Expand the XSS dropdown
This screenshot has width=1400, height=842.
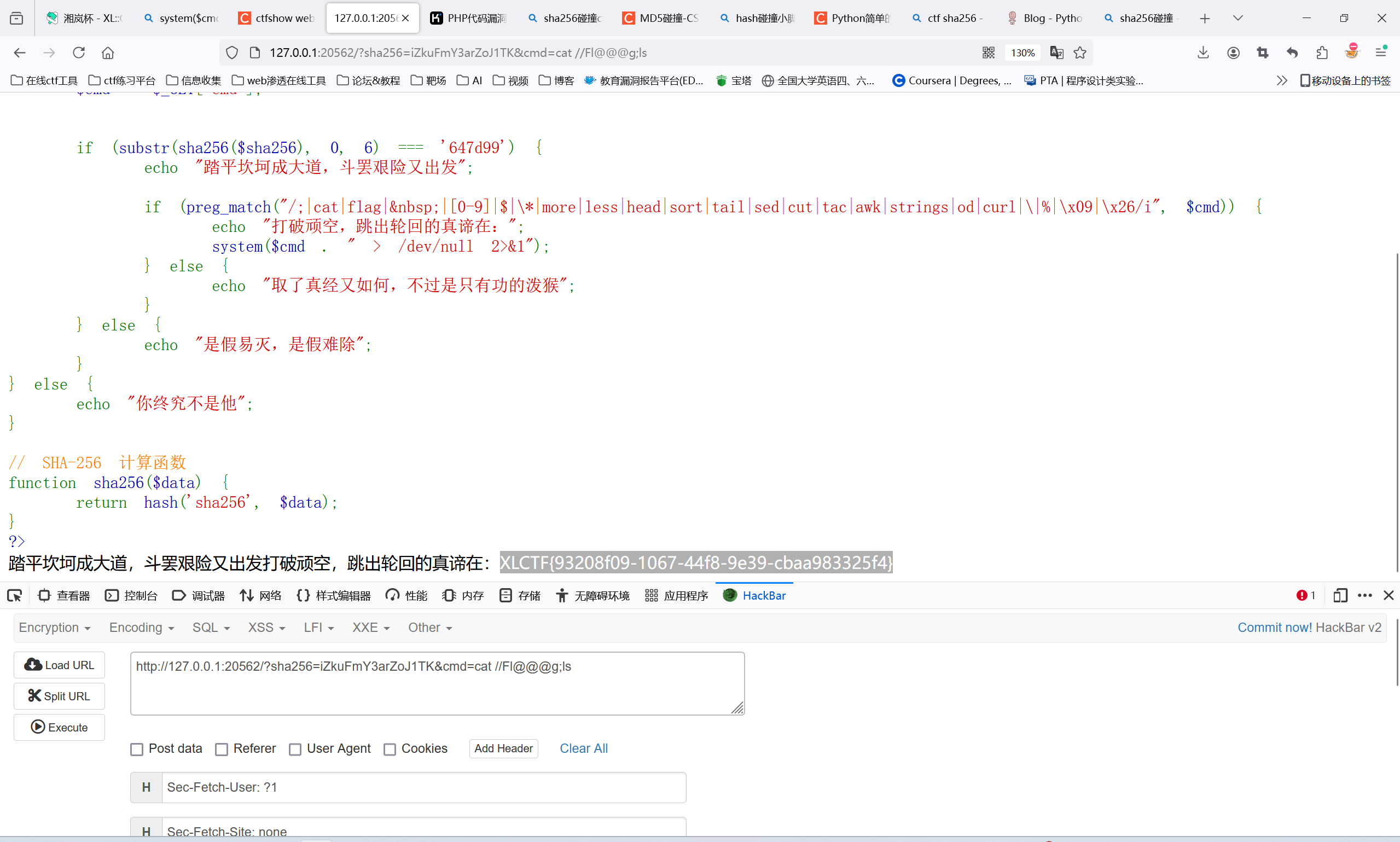click(x=266, y=628)
